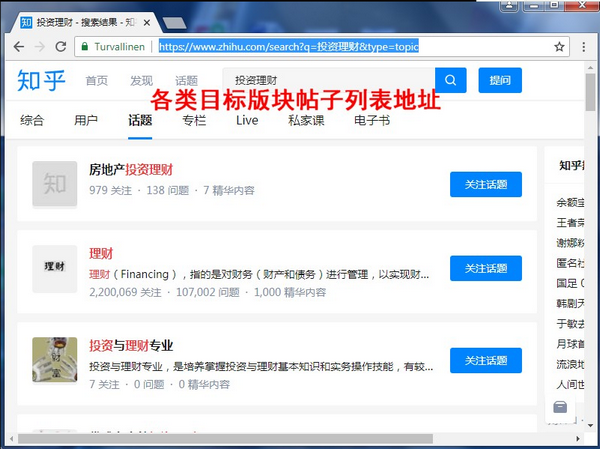Click the vertical scroll up arrow
The image size is (600, 449).
[x=590, y=67]
